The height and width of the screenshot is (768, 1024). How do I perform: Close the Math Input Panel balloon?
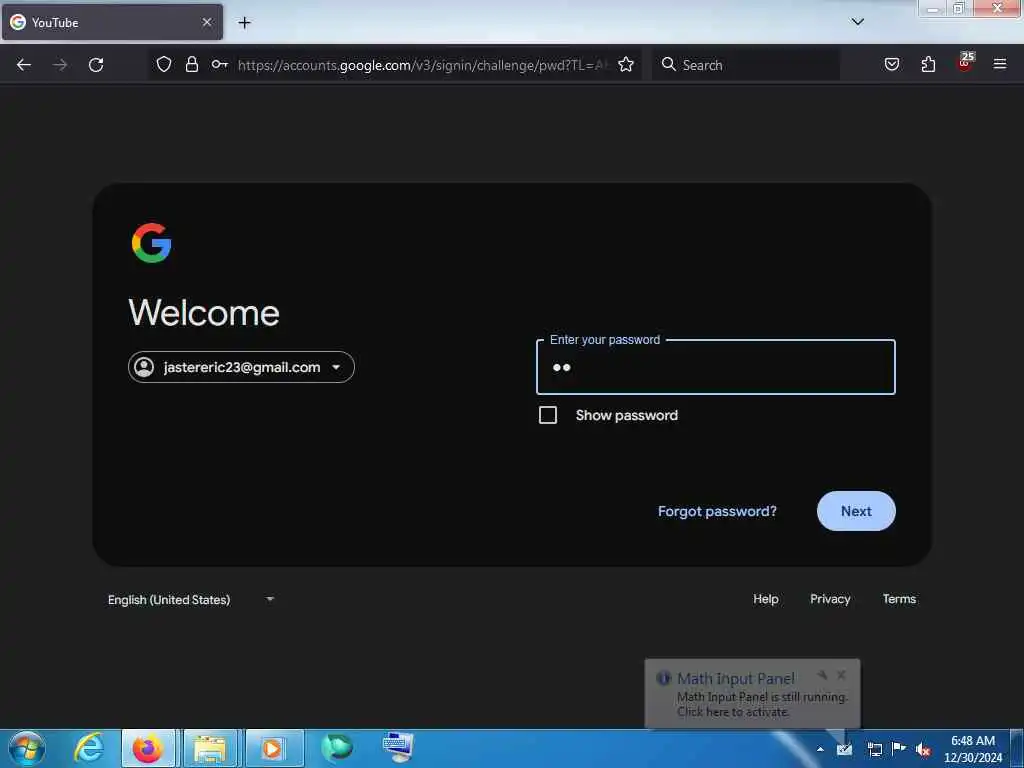(841, 675)
